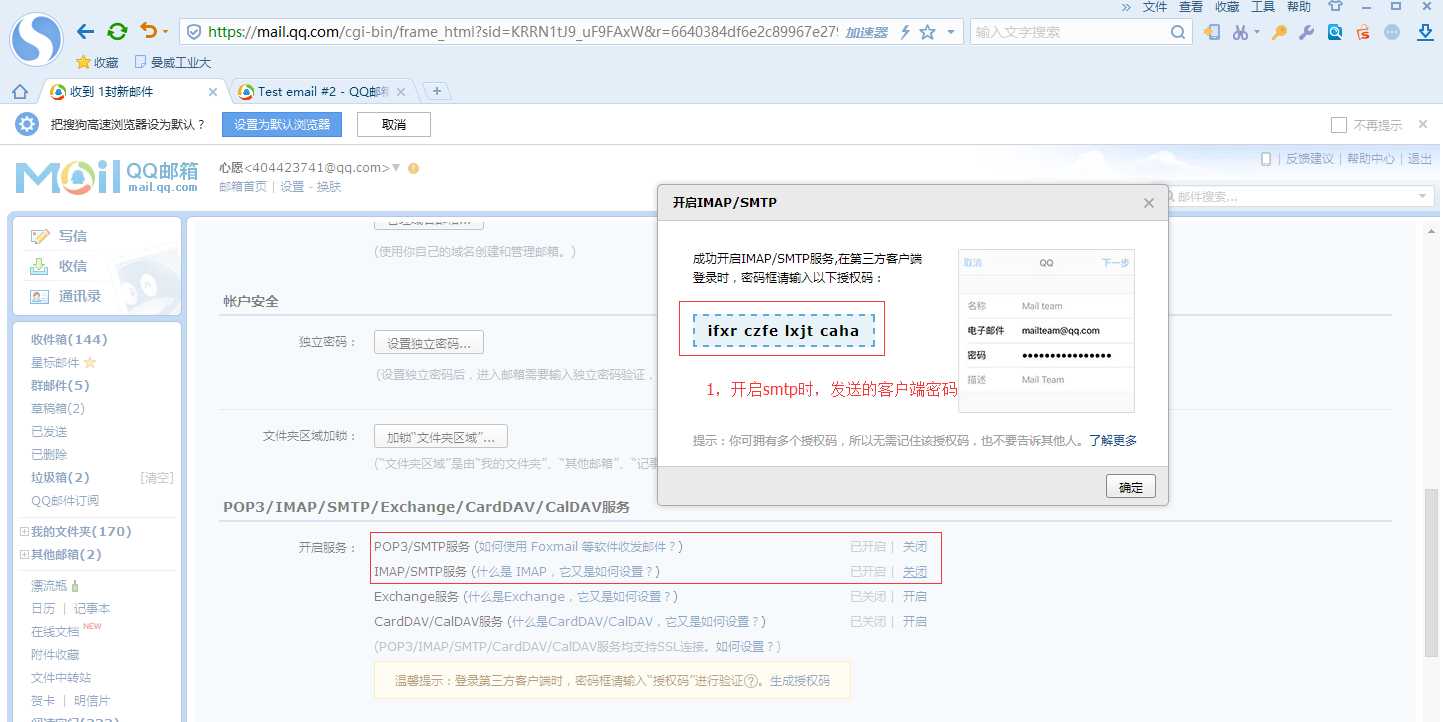Image resolution: width=1443 pixels, height=722 pixels.
Task: Click 设置为默认浏览器 button
Action: [282, 125]
